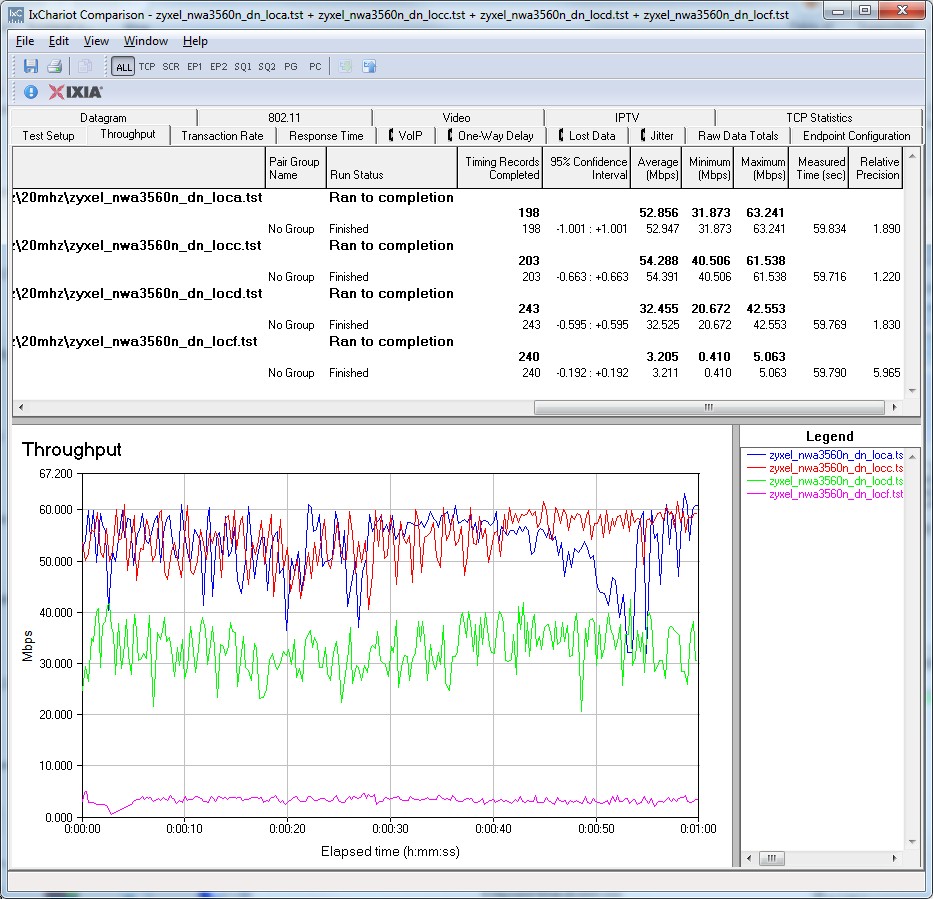The image size is (933, 899).
Task: Click the Print toolbar icon
Action: 55,66
